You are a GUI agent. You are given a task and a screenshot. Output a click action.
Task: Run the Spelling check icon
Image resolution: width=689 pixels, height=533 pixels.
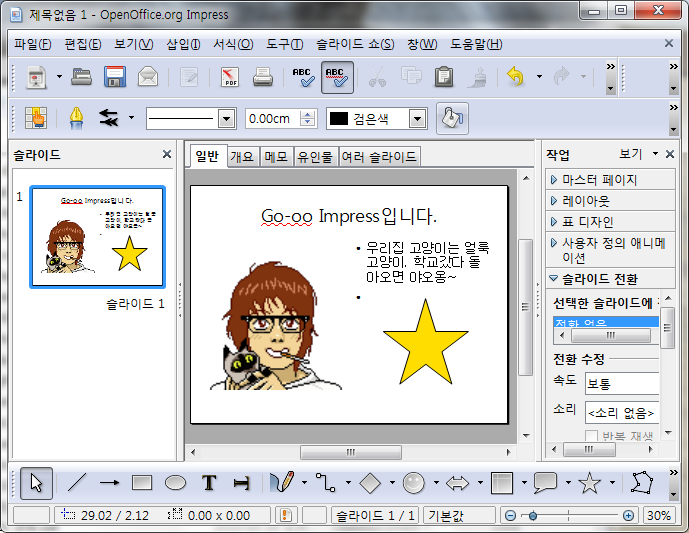click(x=303, y=77)
